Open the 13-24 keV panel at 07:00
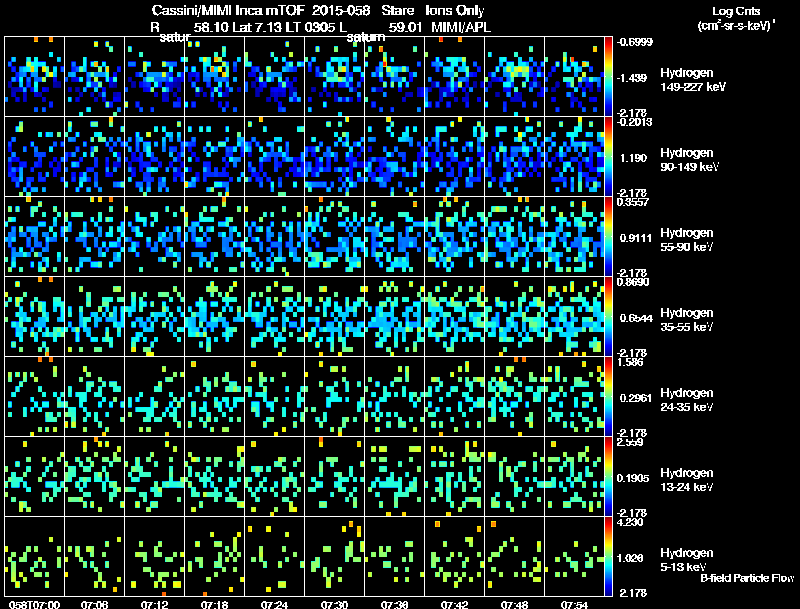800x609 pixels. point(35,476)
